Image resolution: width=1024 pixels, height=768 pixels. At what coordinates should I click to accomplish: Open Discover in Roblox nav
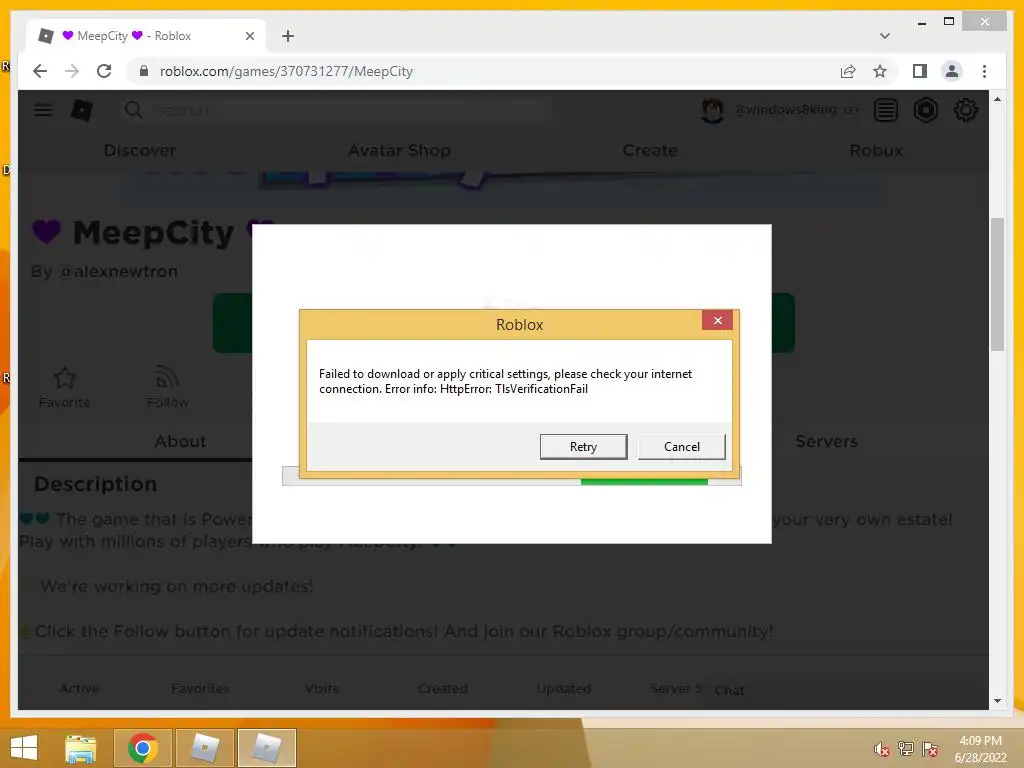click(140, 150)
